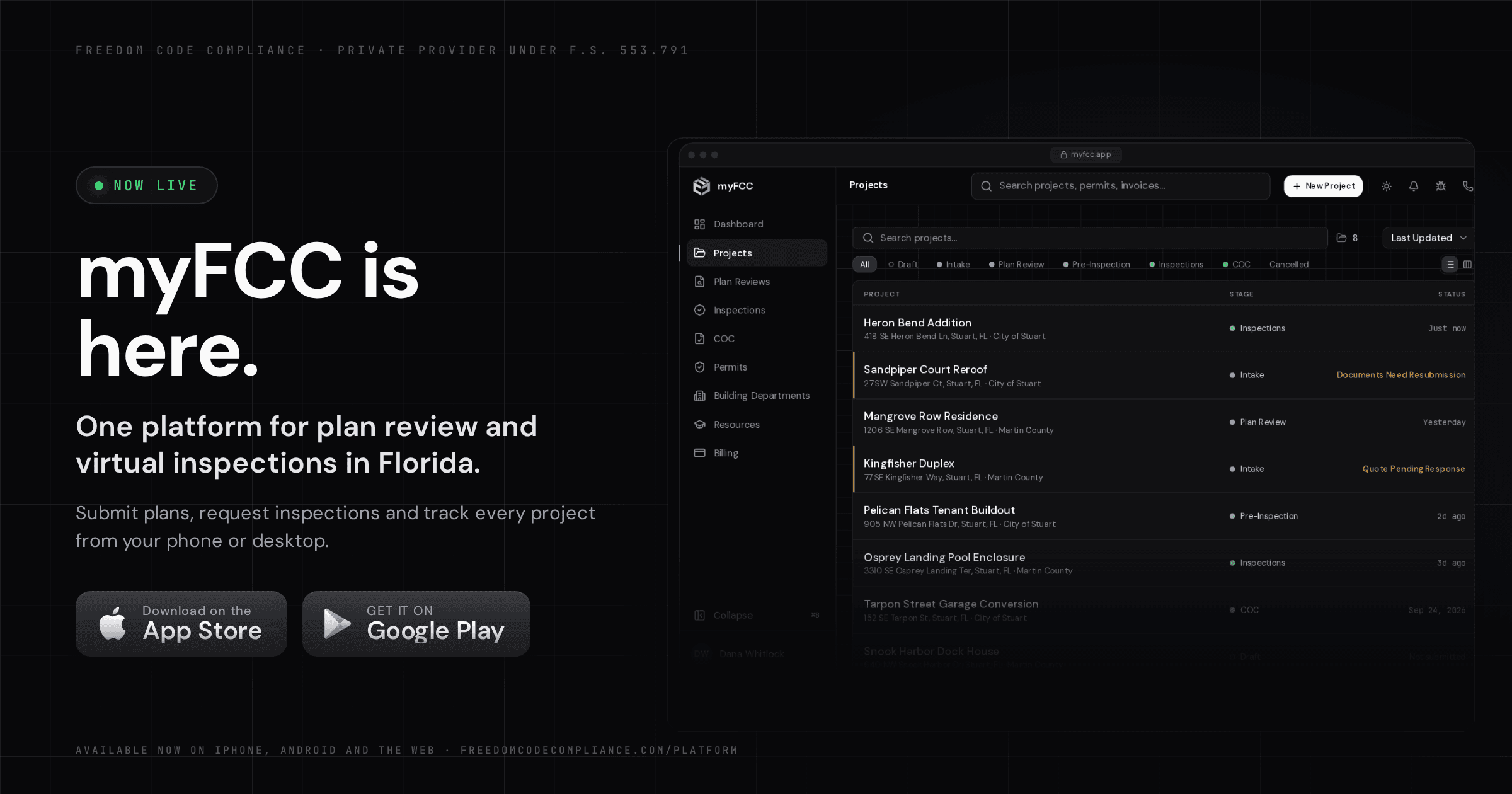Filter projects by Plan Review stage
This screenshot has height=794, width=1512.
pyautogui.click(x=1016, y=264)
